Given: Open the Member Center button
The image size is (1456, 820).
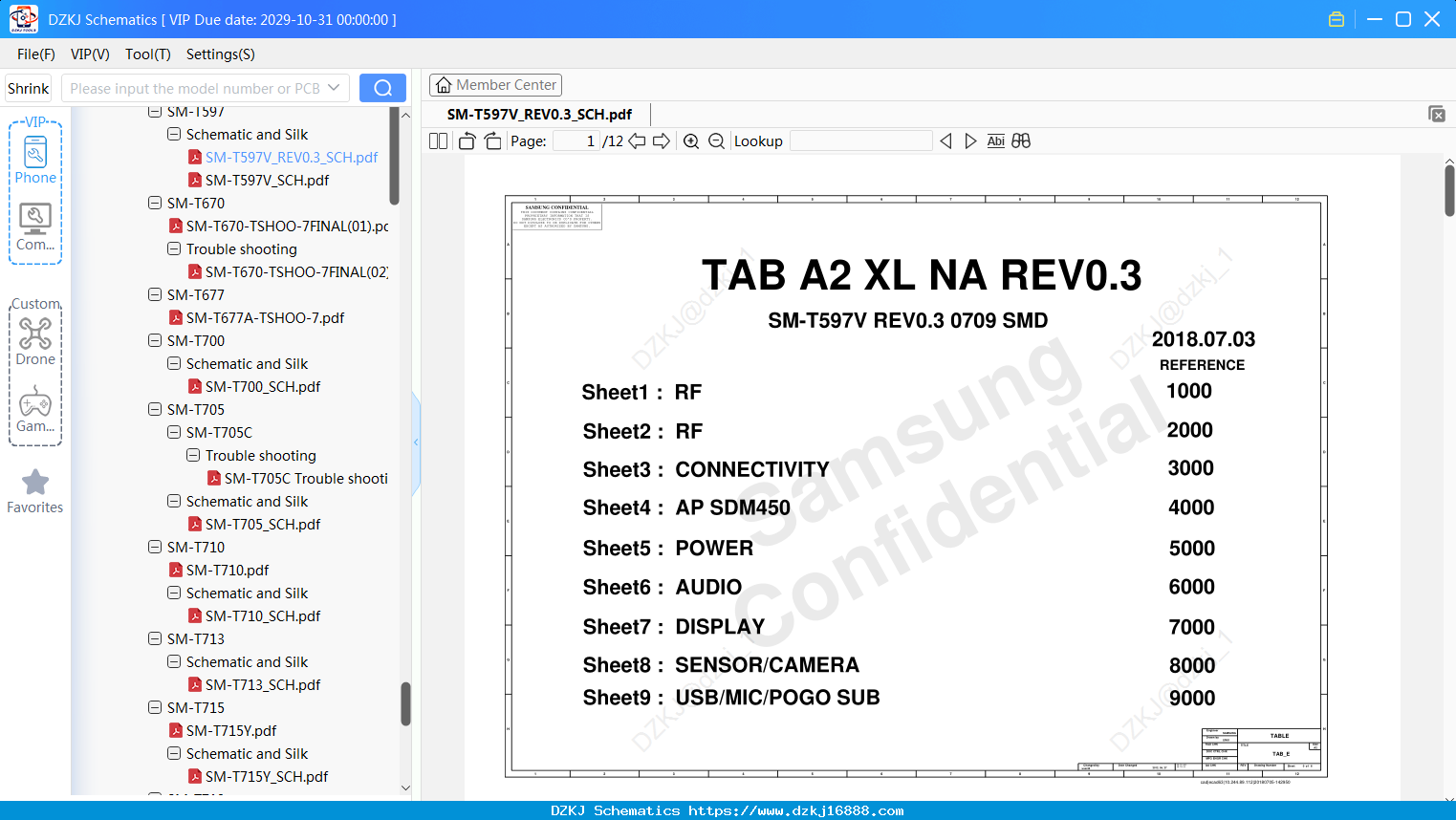Looking at the screenshot, I should click(495, 85).
